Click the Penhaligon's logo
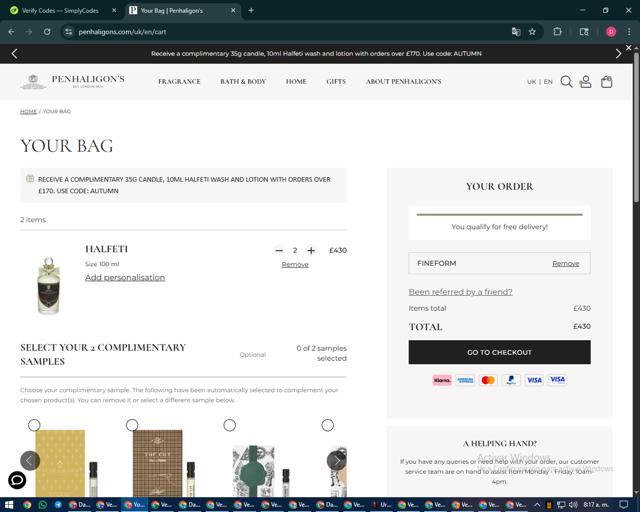The height and width of the screenshot is (512, 640). 73,81
